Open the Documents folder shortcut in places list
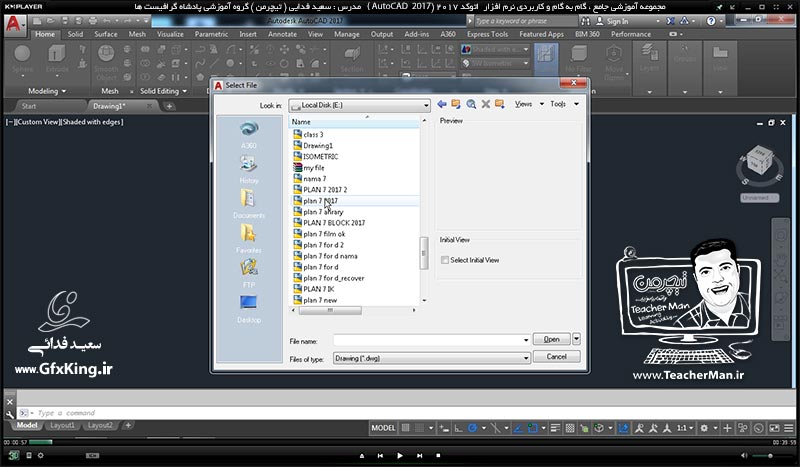800x467 pixels. (248, 204)
